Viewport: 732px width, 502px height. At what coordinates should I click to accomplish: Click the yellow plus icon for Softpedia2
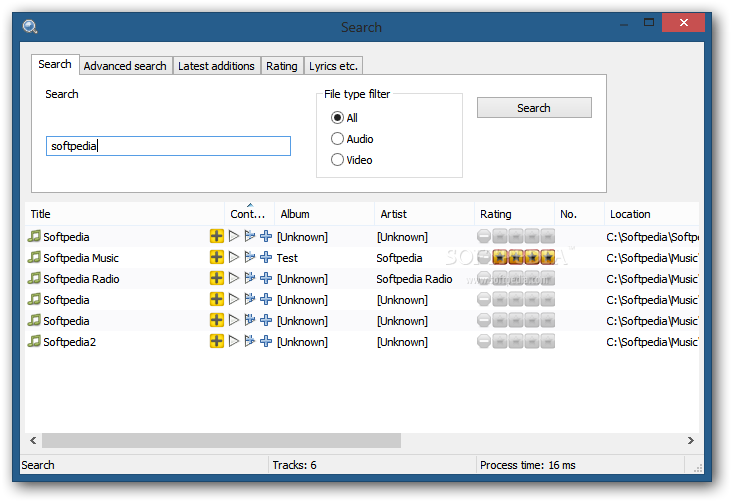tap(217, 341)
